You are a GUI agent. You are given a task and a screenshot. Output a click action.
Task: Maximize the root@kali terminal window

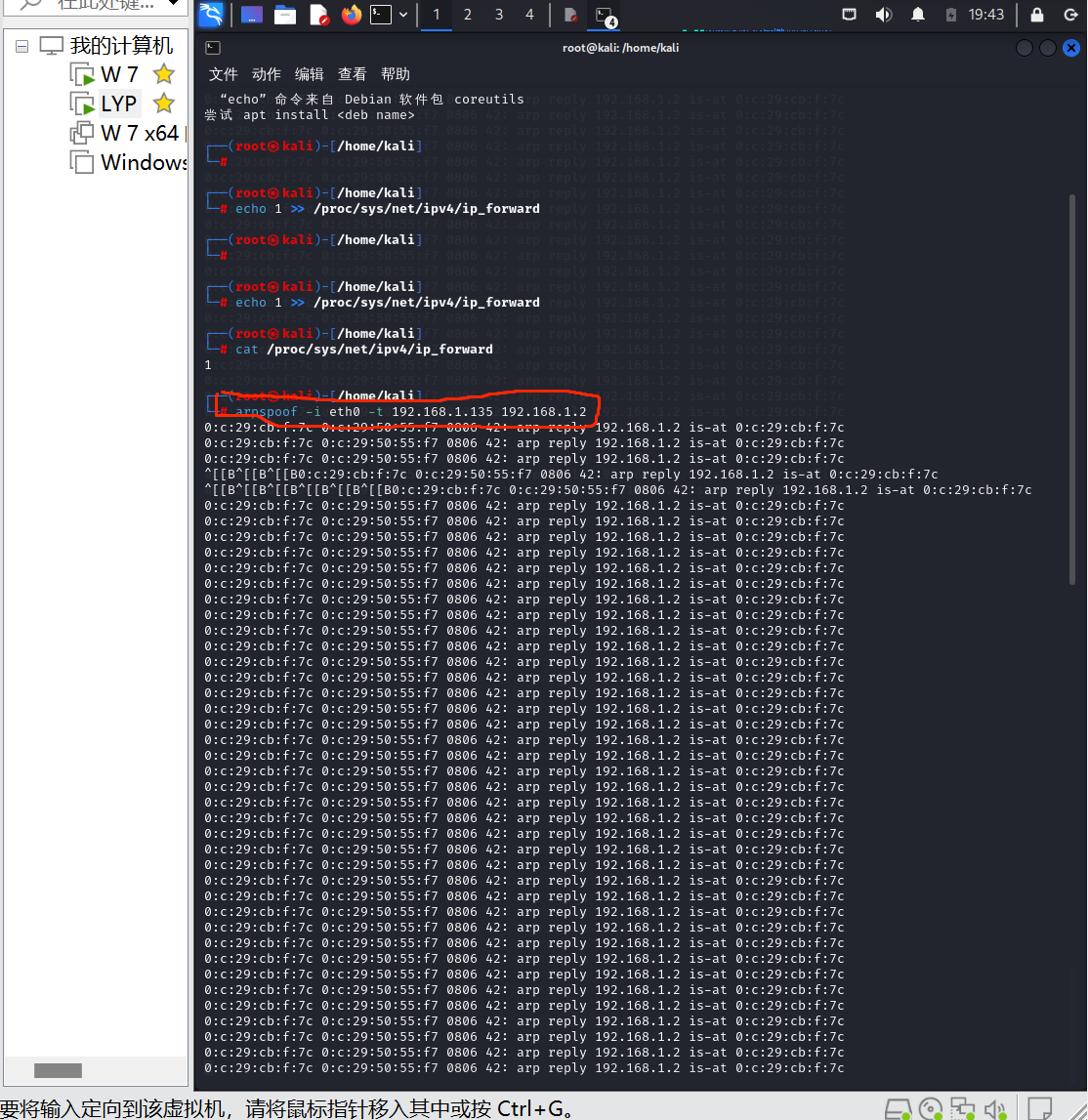pos(1047,48)
